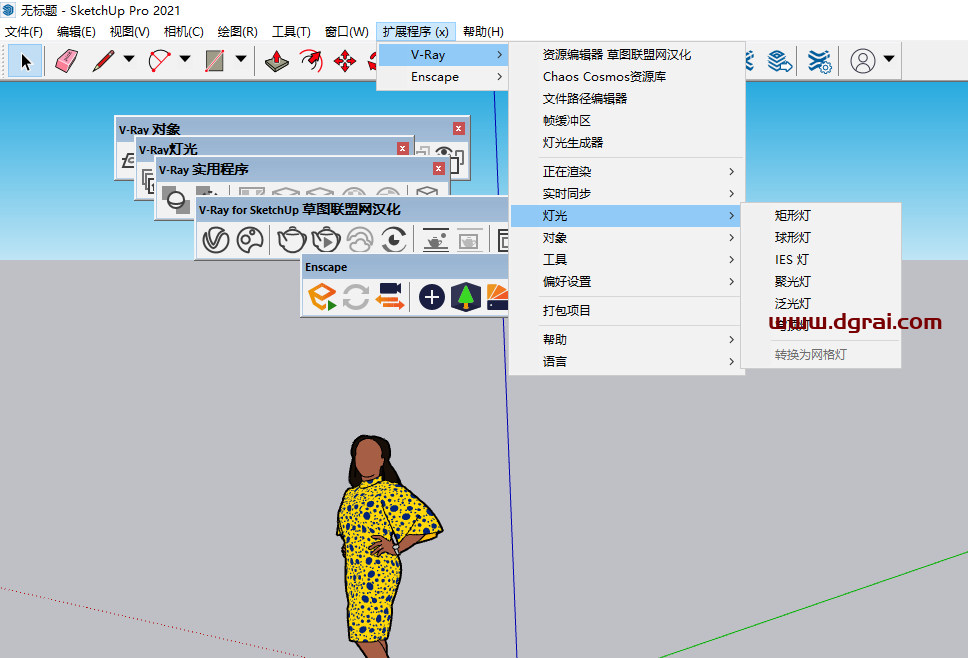This screenshot has width=968, height=658.
Task: Activate the Eraser tool
Action: [65, 60]
